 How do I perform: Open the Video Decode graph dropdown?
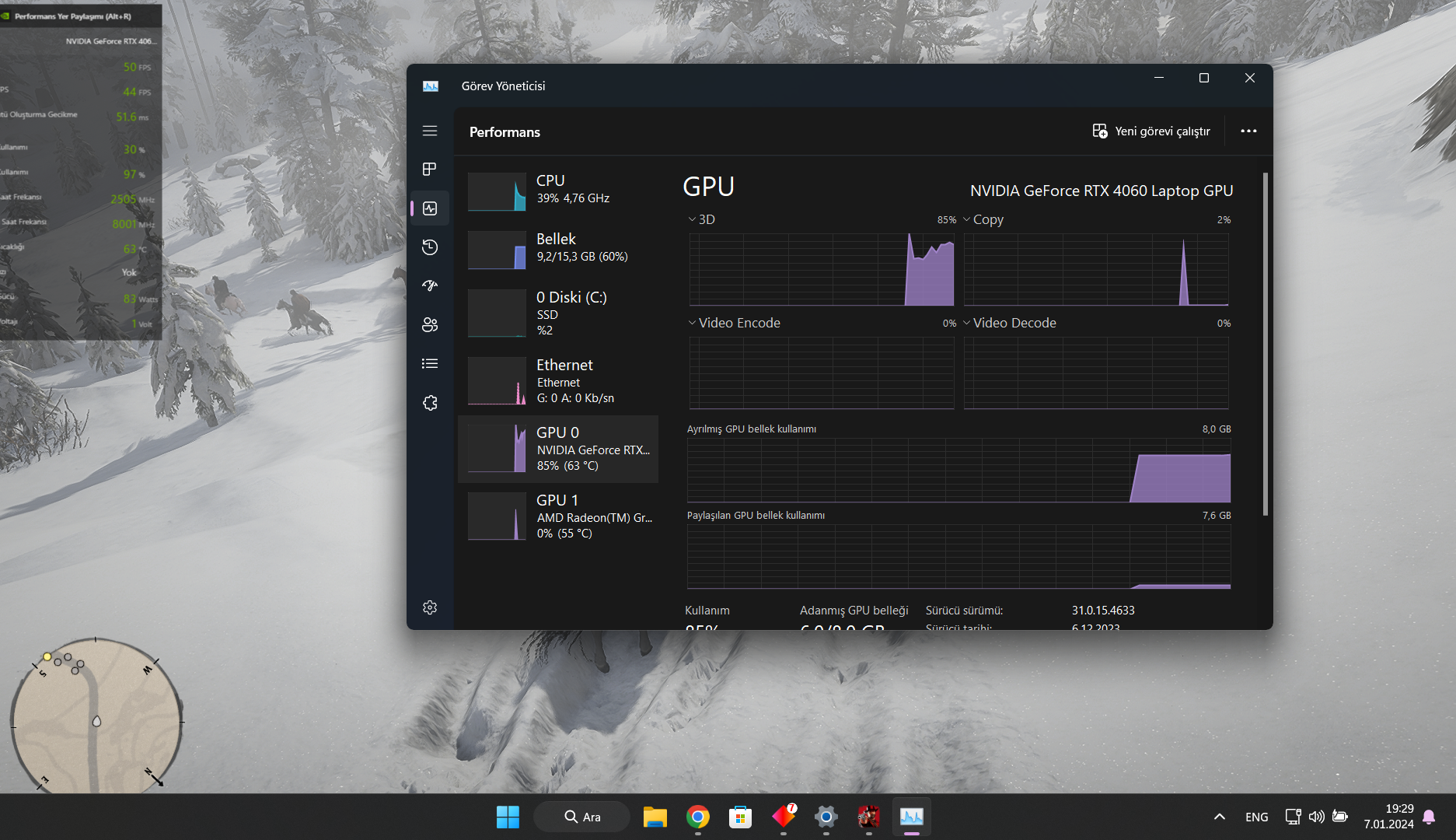click(x=1009, y=323)
